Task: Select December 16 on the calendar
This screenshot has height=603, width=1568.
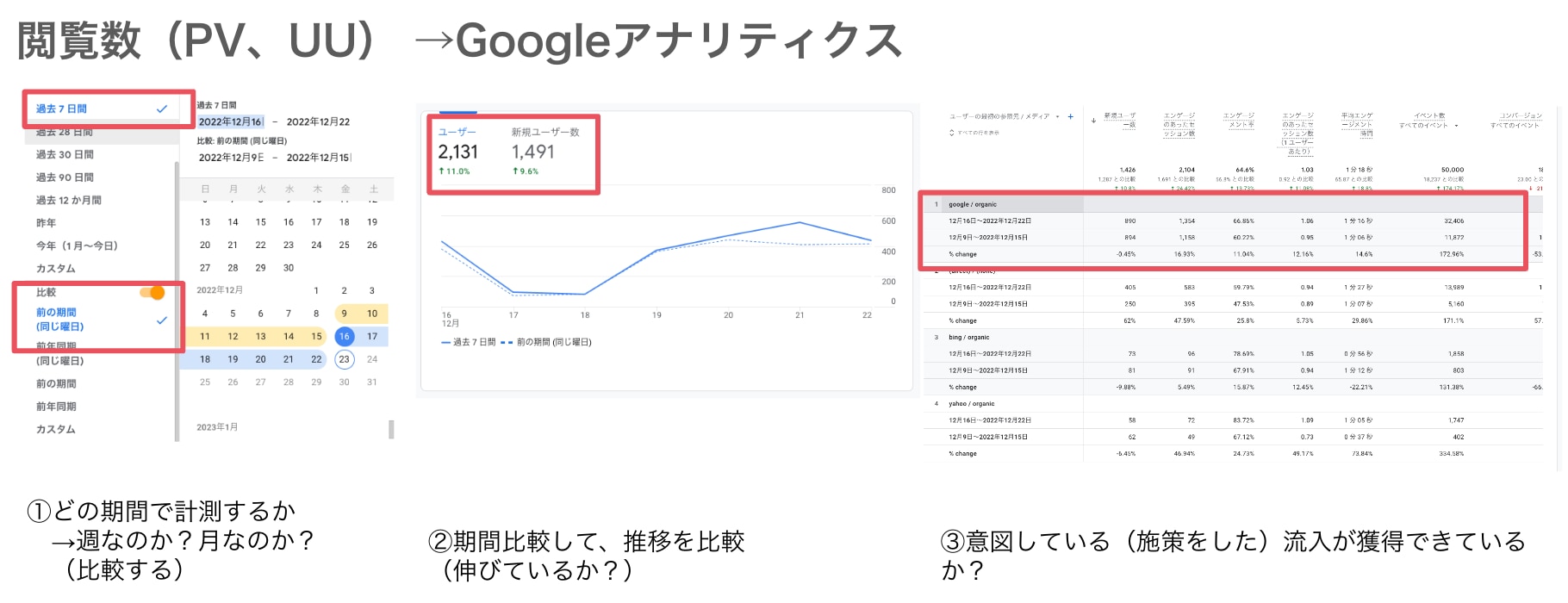Action: (344, 336)
